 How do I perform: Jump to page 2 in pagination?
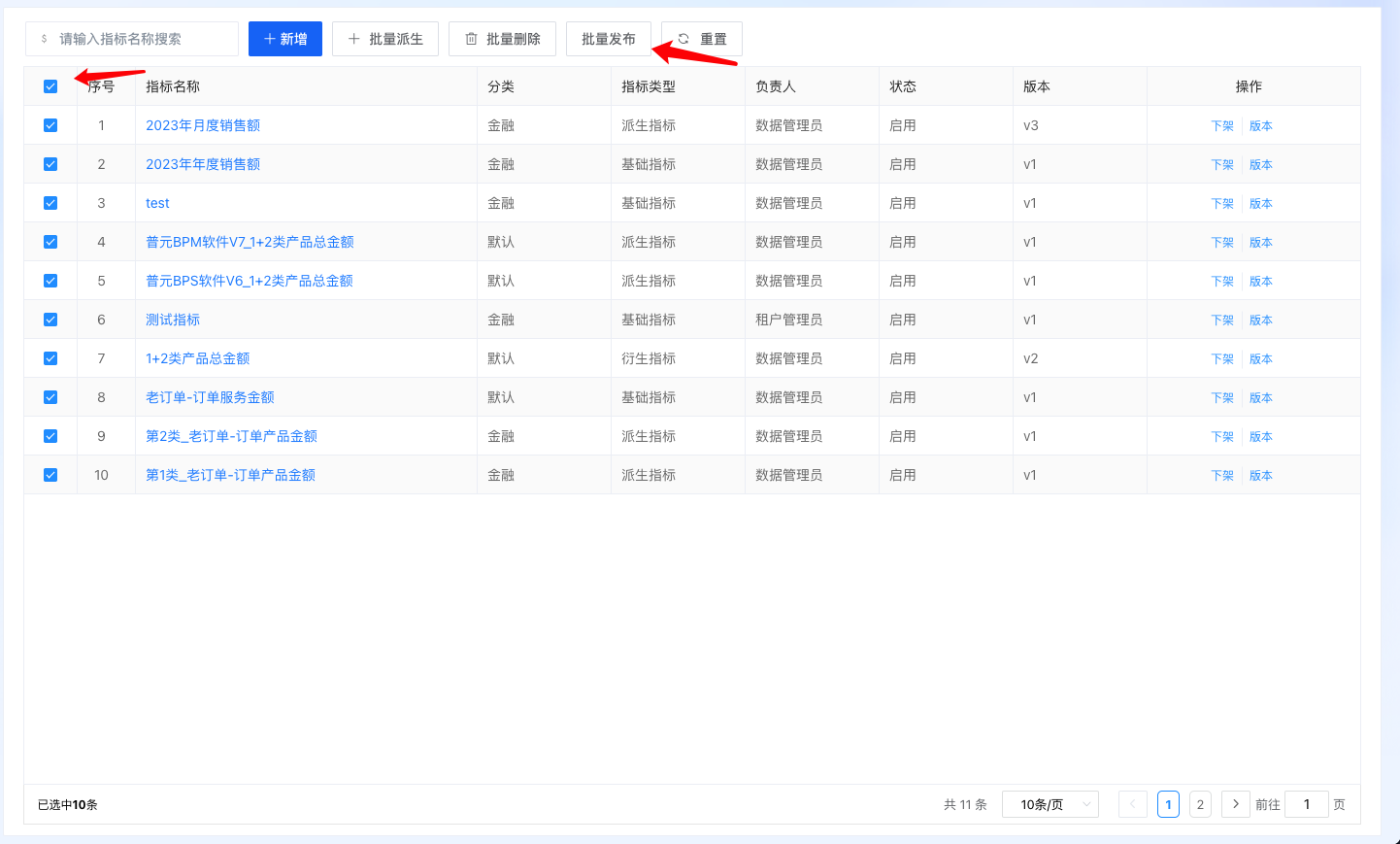coord(1200,804)
